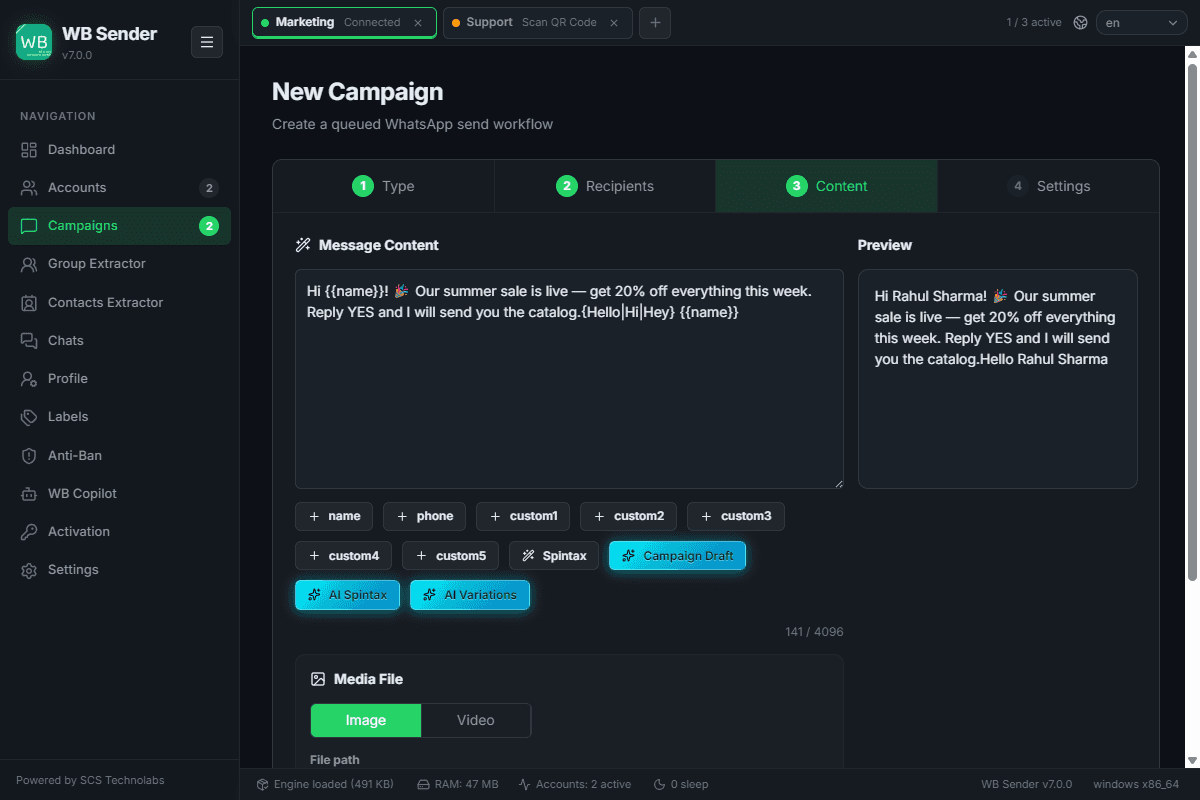Click the Contacts Extractor icon
Screen dimensions: 1200x800
coord(29,303)
